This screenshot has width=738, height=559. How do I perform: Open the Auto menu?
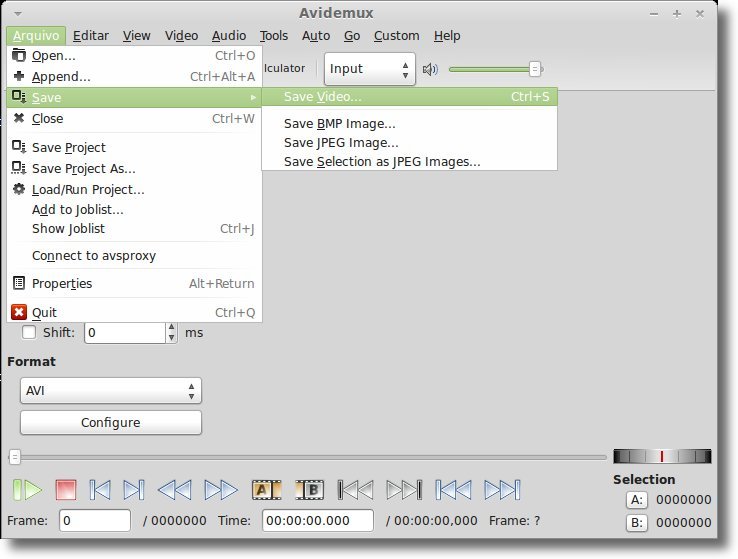pos(316,36)
